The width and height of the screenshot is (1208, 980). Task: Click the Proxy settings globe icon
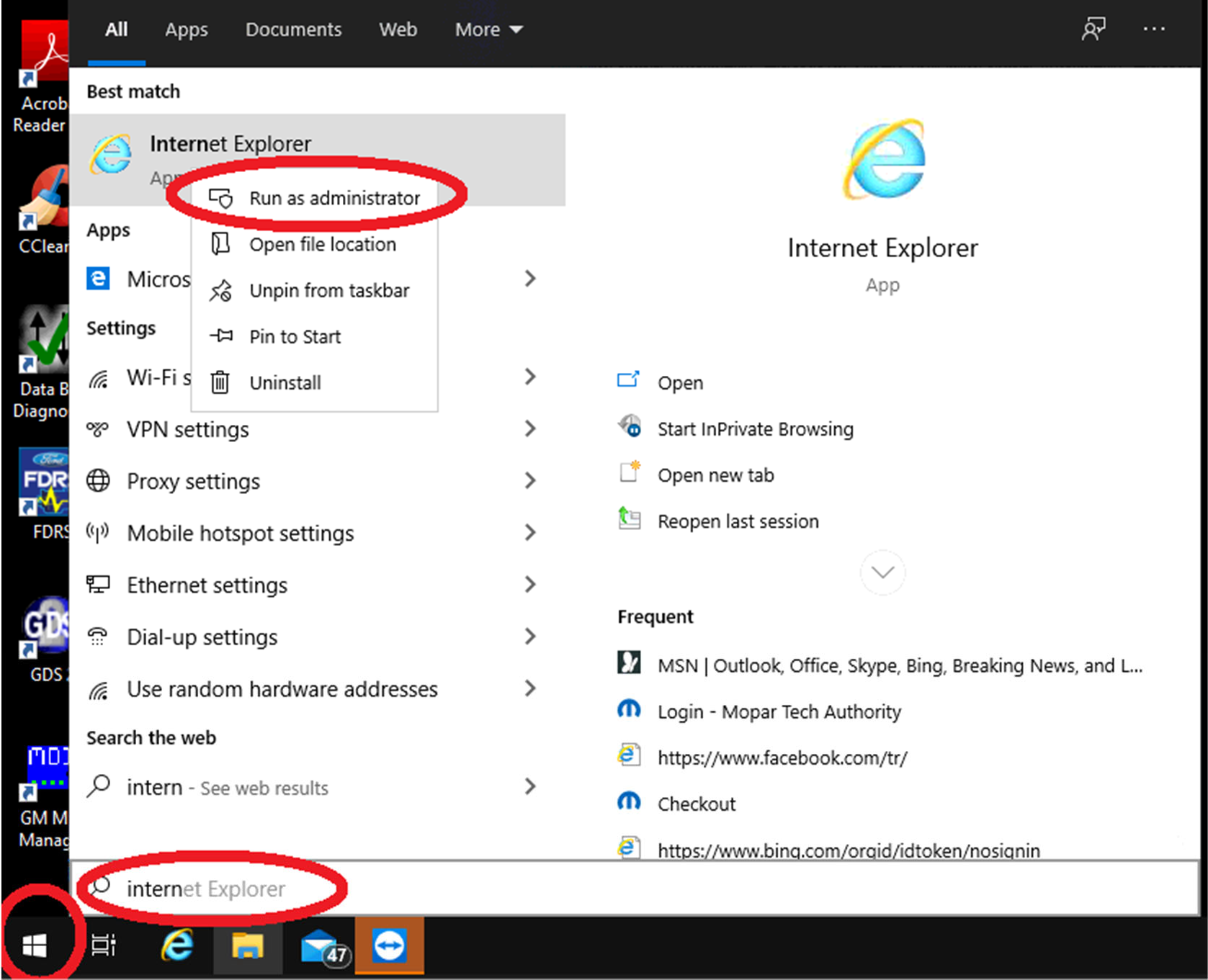point(98,480)
